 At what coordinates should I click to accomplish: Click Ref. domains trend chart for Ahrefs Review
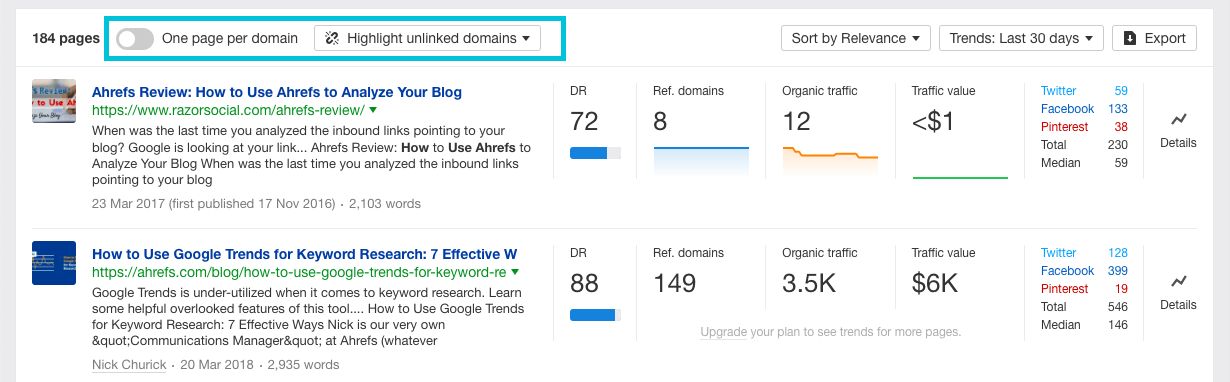[x=701, y=162]
